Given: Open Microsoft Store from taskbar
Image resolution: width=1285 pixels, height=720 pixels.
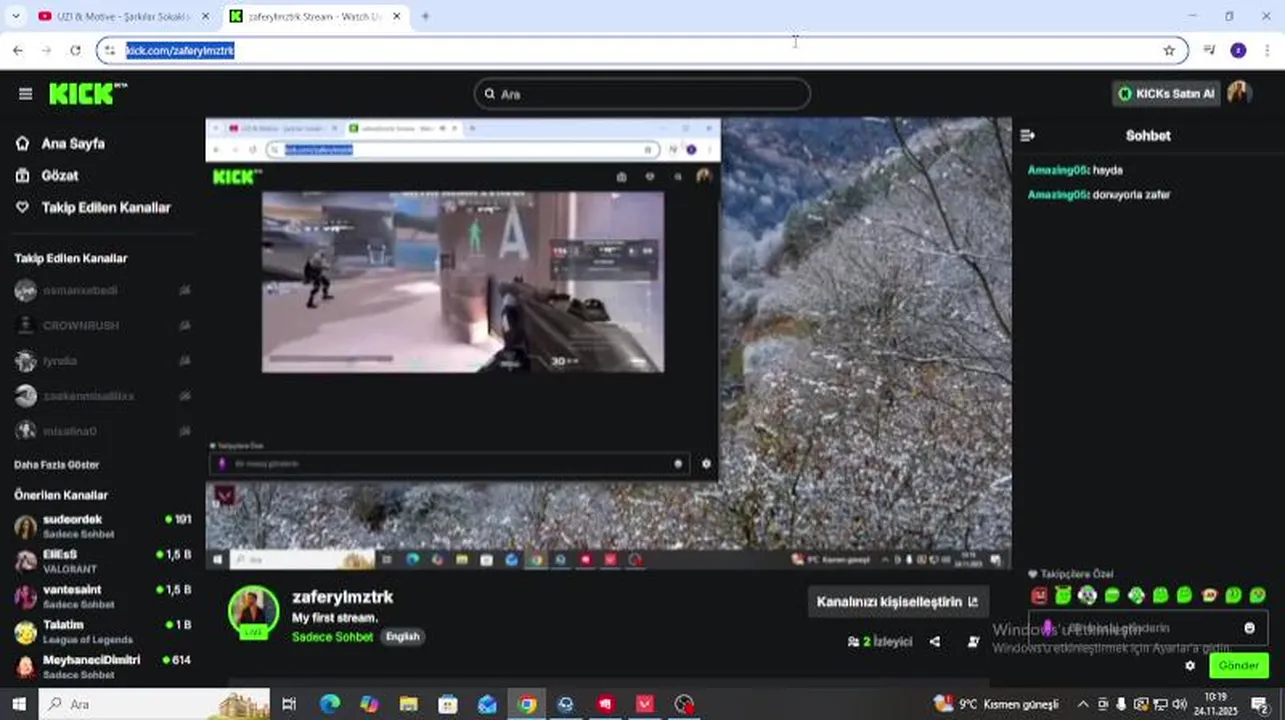Looking at the screenshot, I should click(x=447, y=704).
